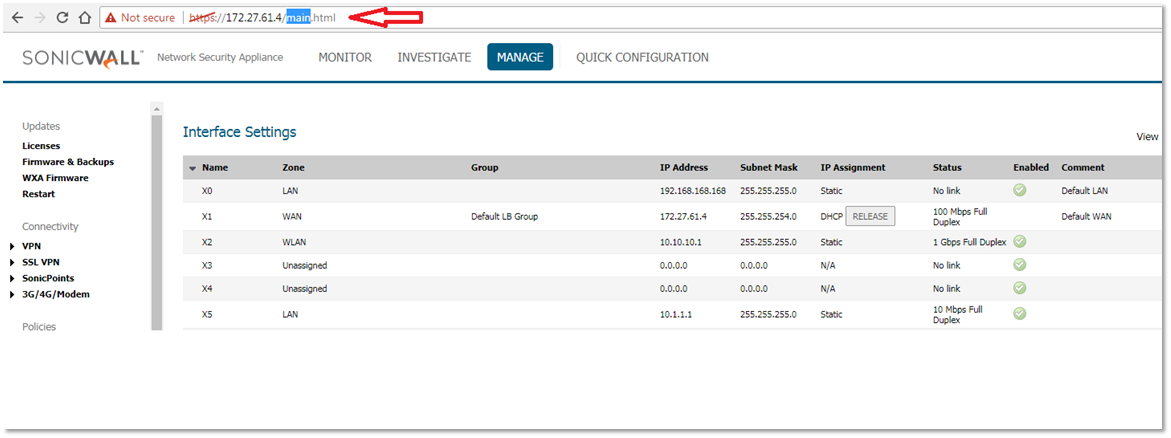
Task: Click the Status column header
Action: click(947, 168)
